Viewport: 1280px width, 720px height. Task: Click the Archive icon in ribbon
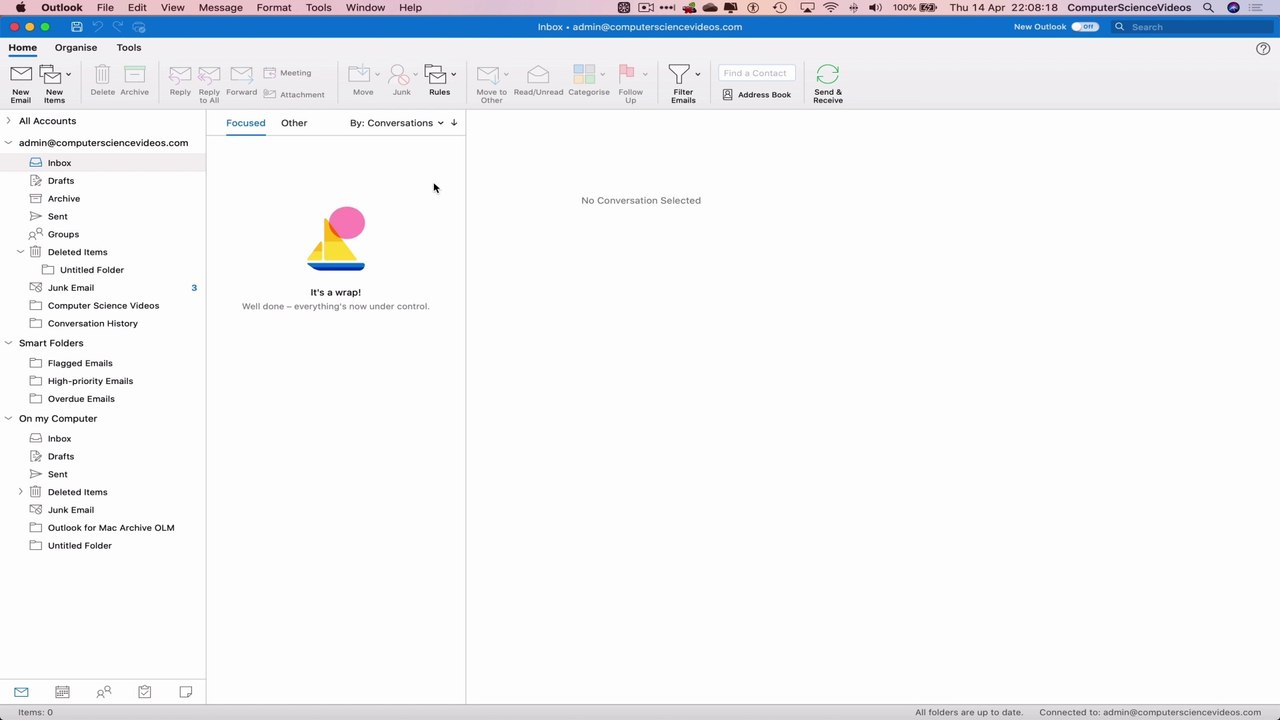coord(134,75)
